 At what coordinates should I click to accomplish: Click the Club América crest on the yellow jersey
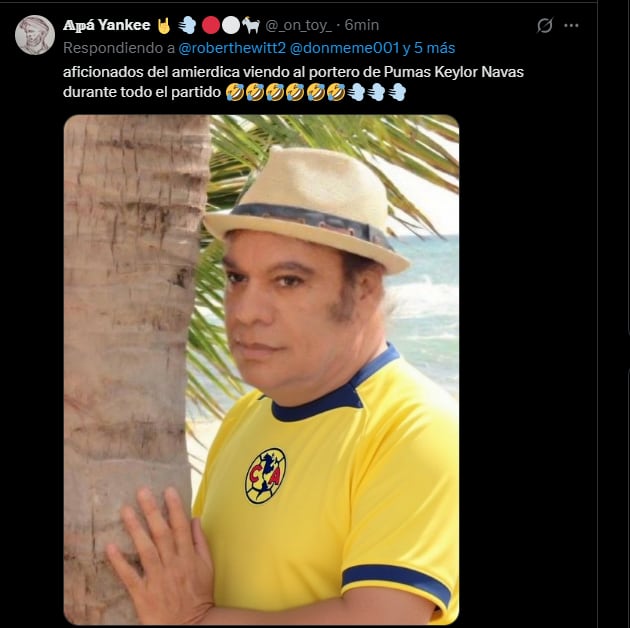click(266, 474)
